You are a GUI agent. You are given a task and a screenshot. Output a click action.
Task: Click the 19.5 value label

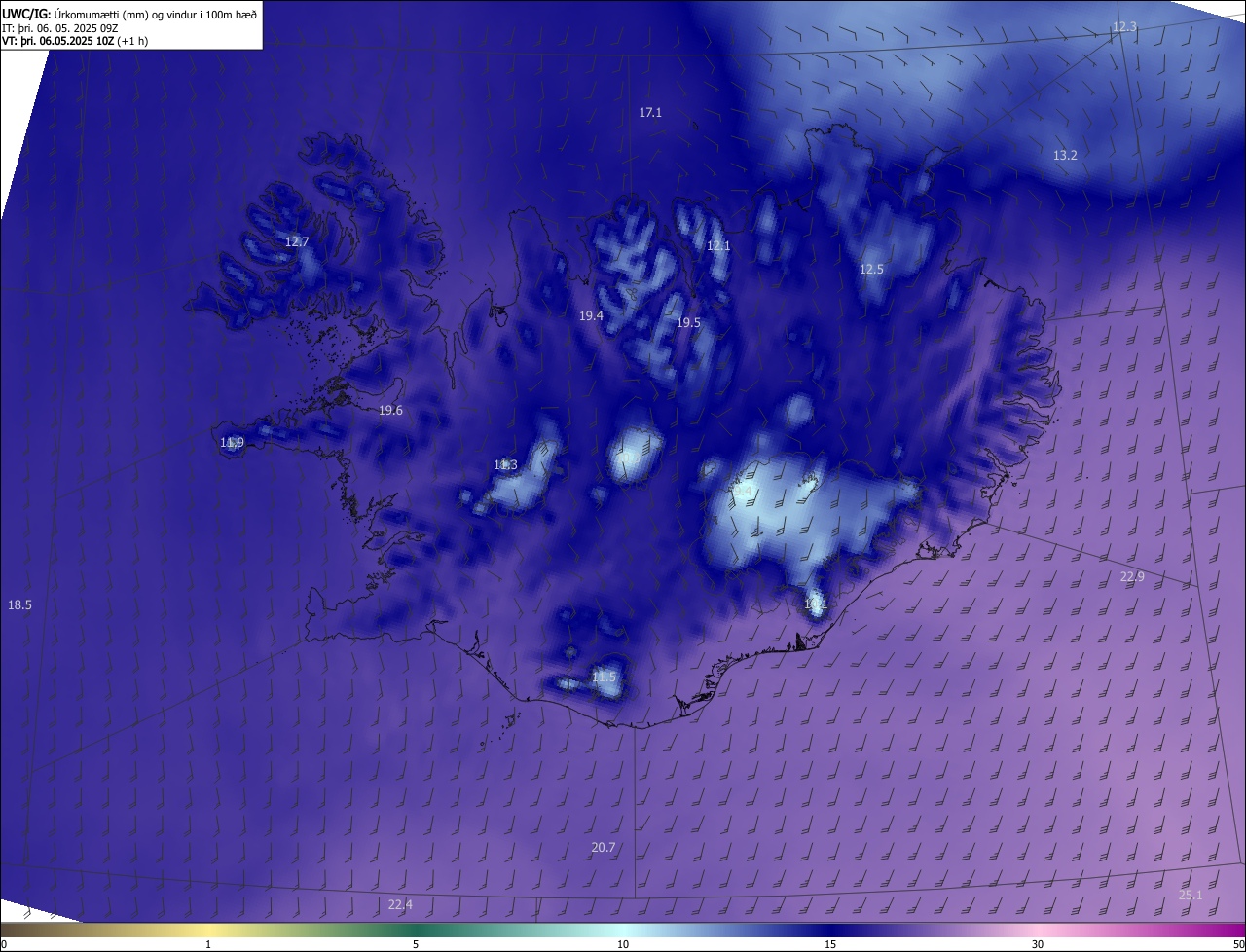tap(688, 322)
